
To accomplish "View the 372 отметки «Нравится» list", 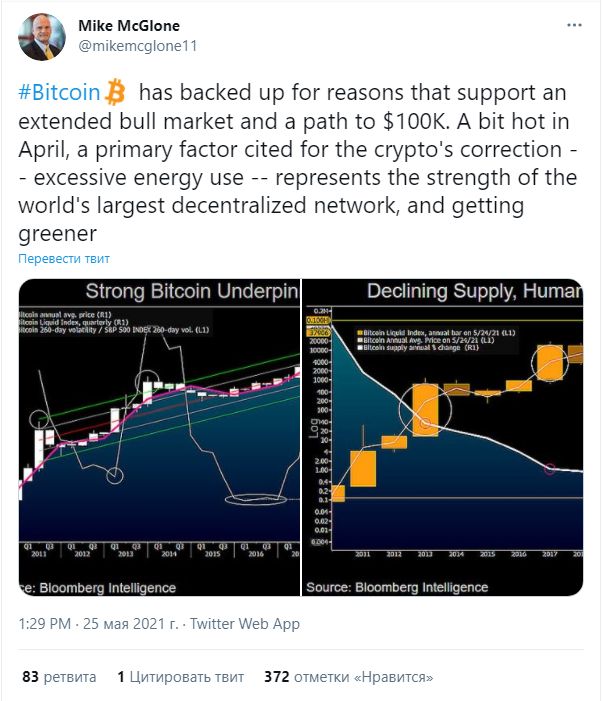I will pos(349,677).
